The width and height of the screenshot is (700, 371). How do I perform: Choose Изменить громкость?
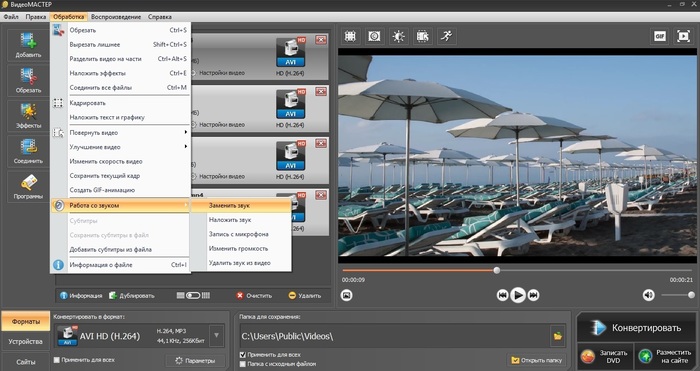[241, 249]
